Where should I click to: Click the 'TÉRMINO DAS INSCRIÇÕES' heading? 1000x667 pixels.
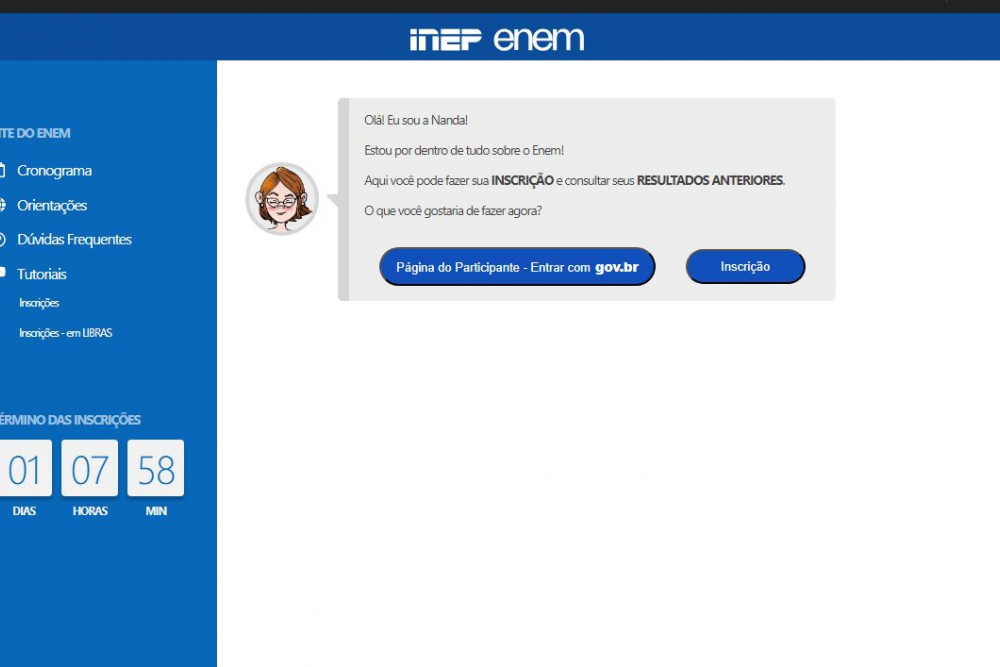tap(70, 420)
